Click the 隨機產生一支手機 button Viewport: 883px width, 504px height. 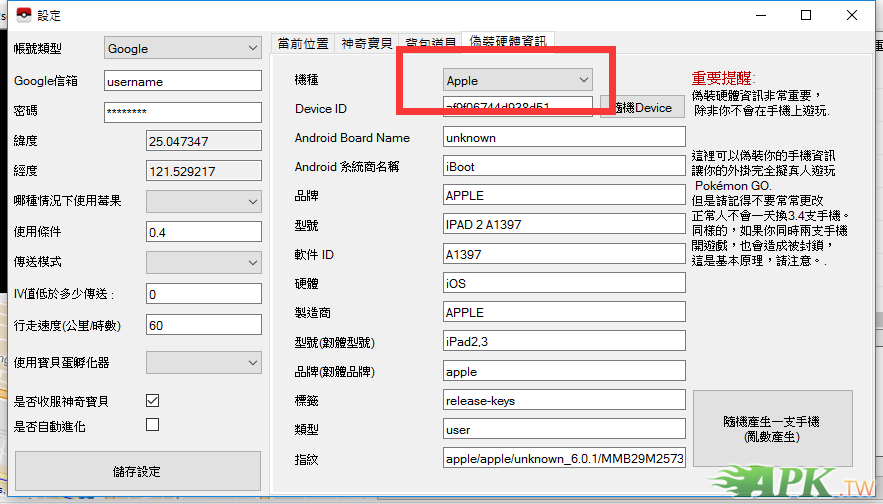click(x=773, y=429)
